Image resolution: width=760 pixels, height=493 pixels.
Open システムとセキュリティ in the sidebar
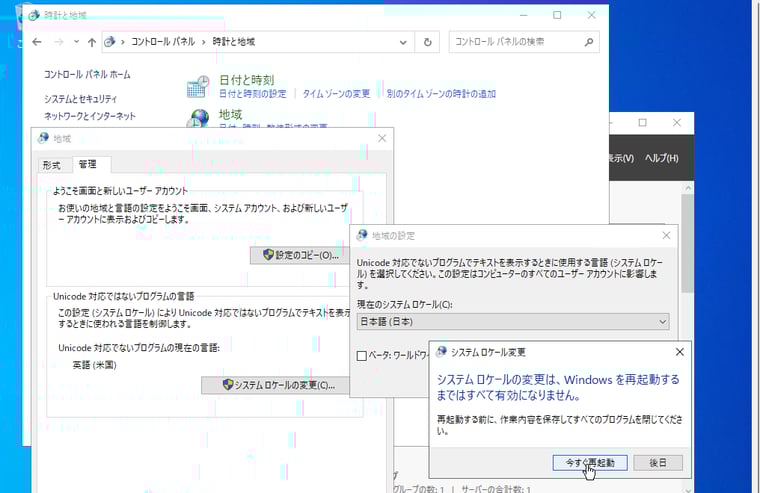click(x=80, y=99)
